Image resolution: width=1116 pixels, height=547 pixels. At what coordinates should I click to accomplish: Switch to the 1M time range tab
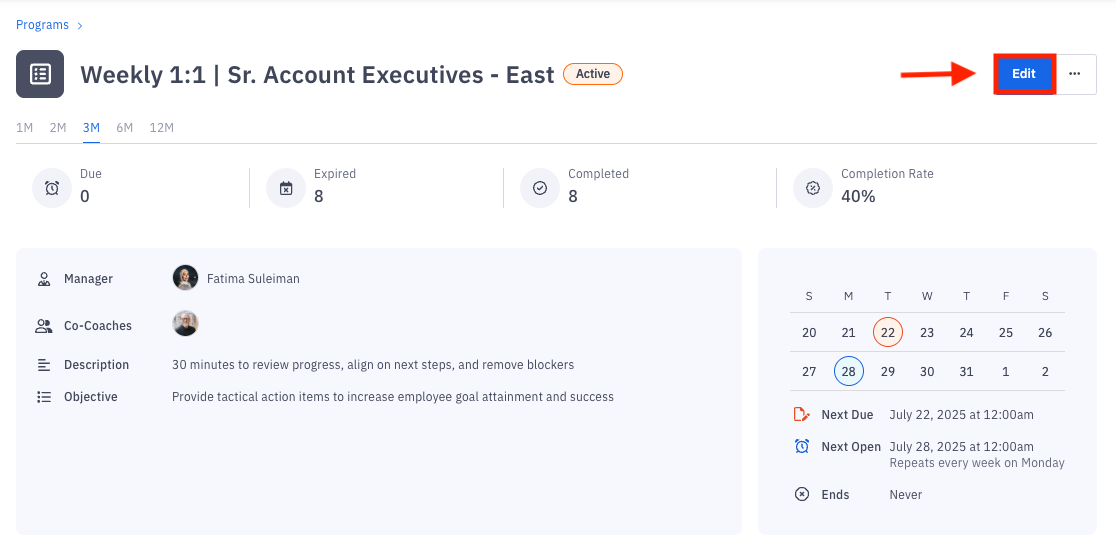25,127
